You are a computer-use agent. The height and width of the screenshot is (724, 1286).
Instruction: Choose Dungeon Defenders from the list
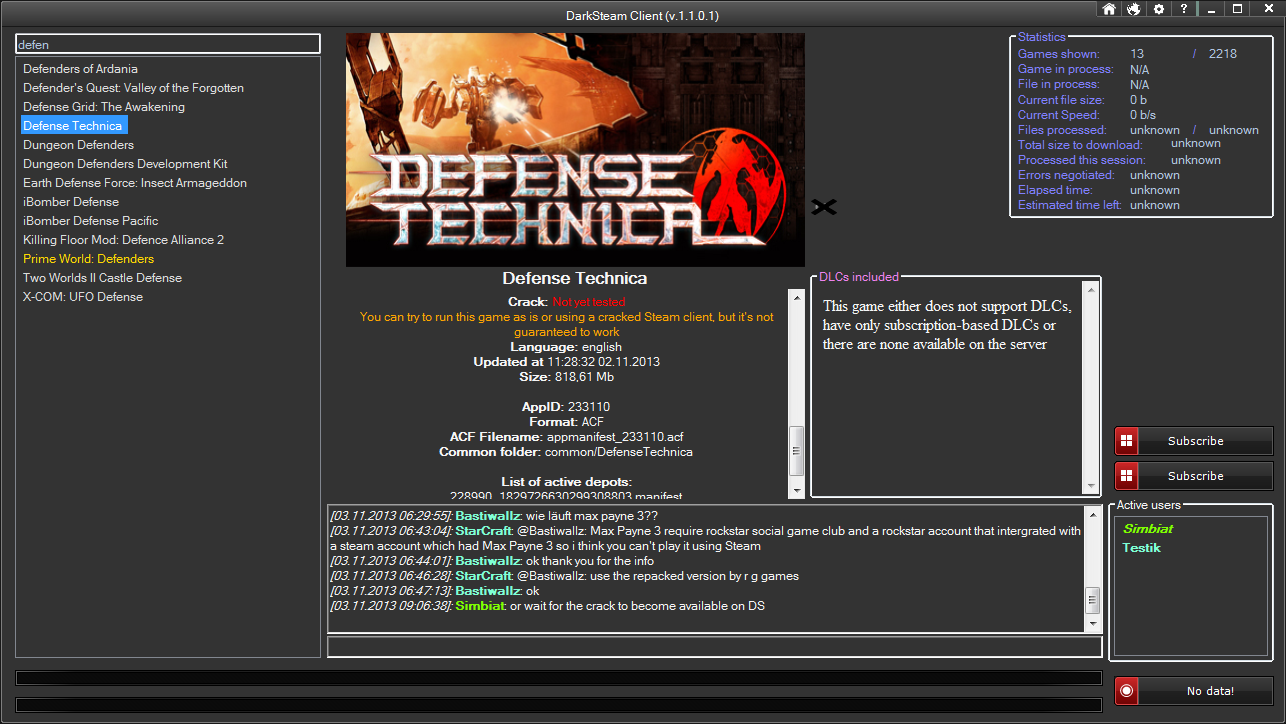pos(78,145)
